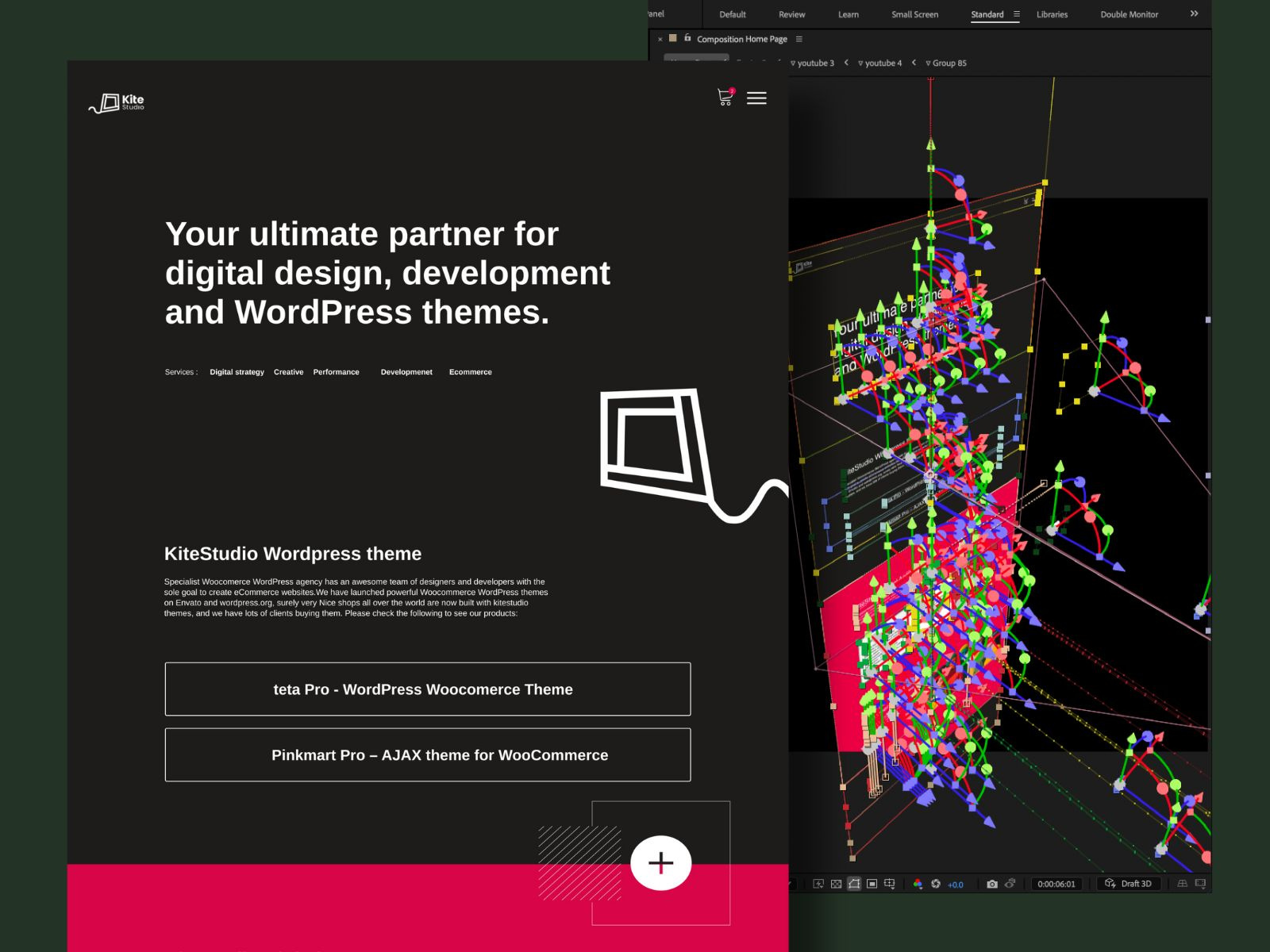The height and width of the screenshot is (952, 1270).
Task: Click the 0:00:06:01 timecode display
Action: [x=1056, y=884]
